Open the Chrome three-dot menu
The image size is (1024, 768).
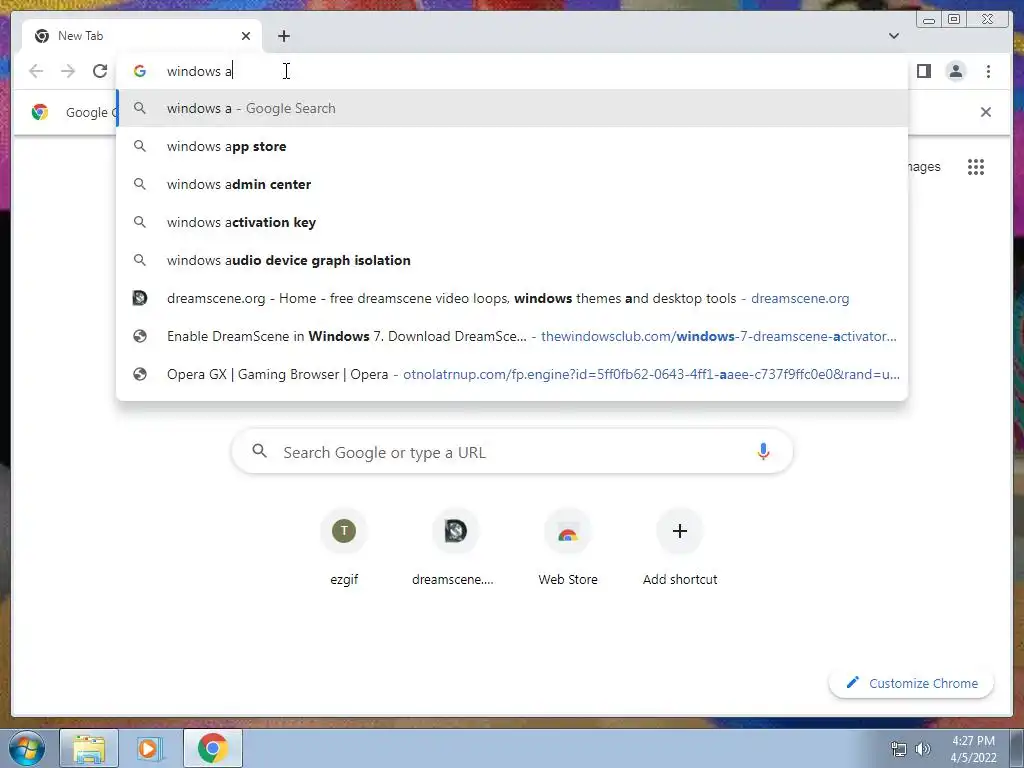[x=988, y=71]
